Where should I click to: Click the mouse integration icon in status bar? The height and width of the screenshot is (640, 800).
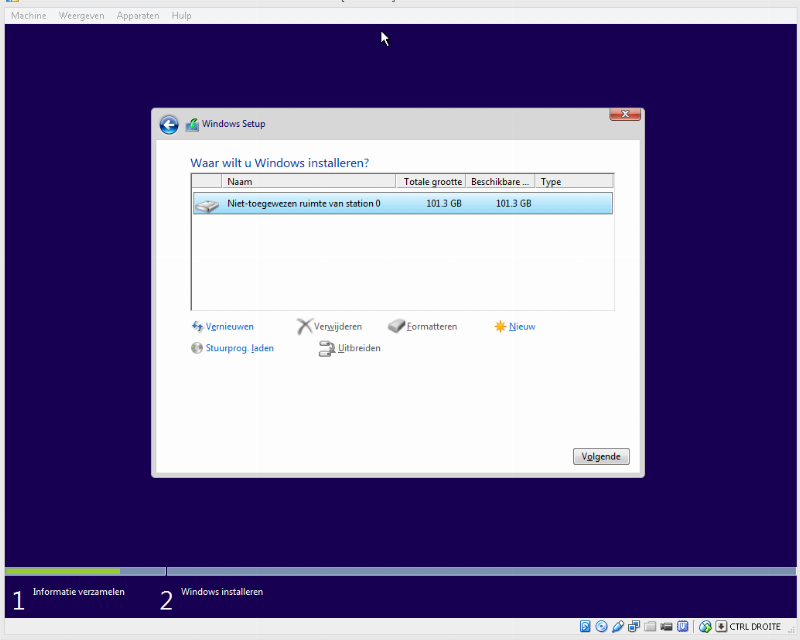pyautogui.click(x=705, y=626)
